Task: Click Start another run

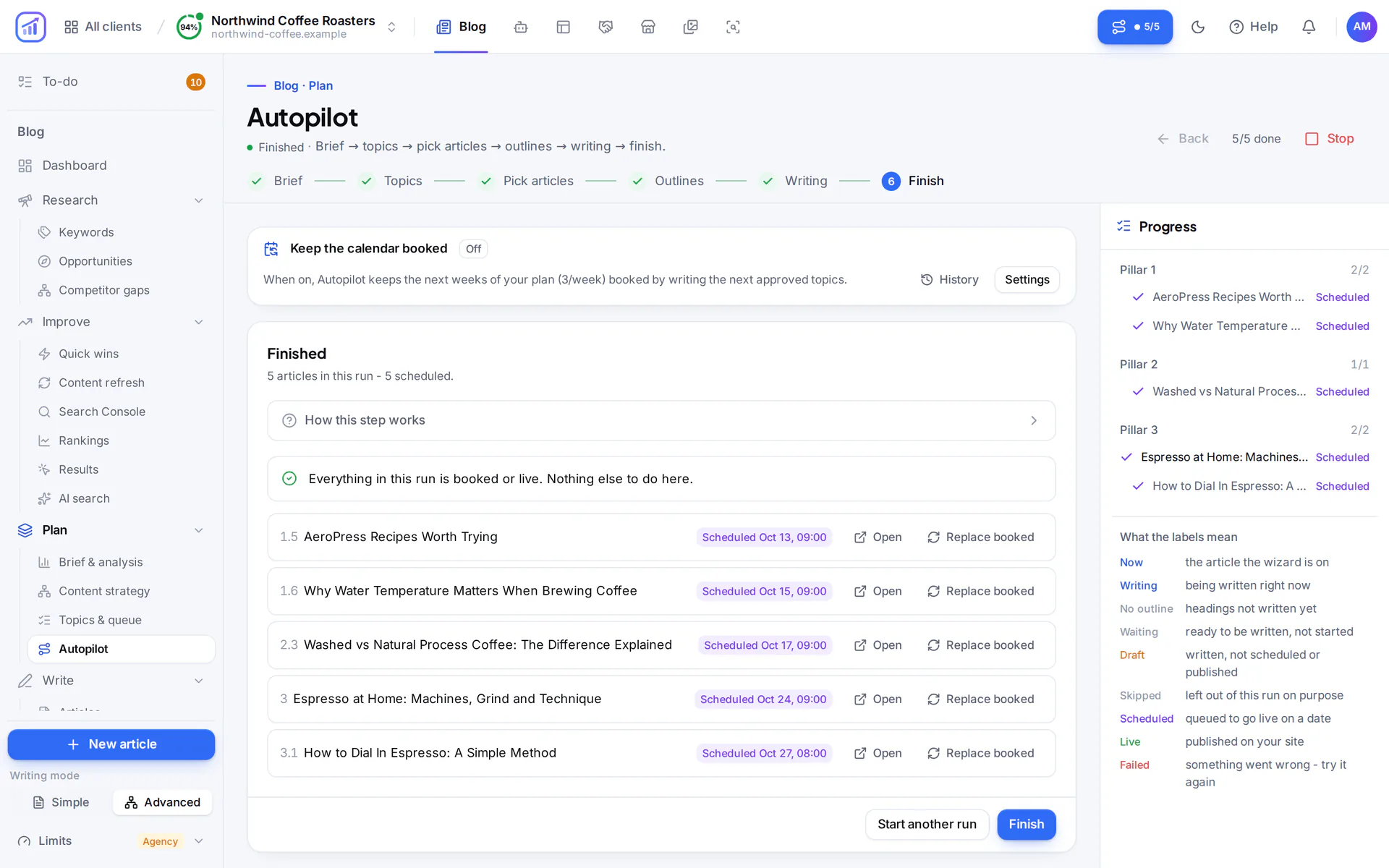Action: tap(927, 824)
